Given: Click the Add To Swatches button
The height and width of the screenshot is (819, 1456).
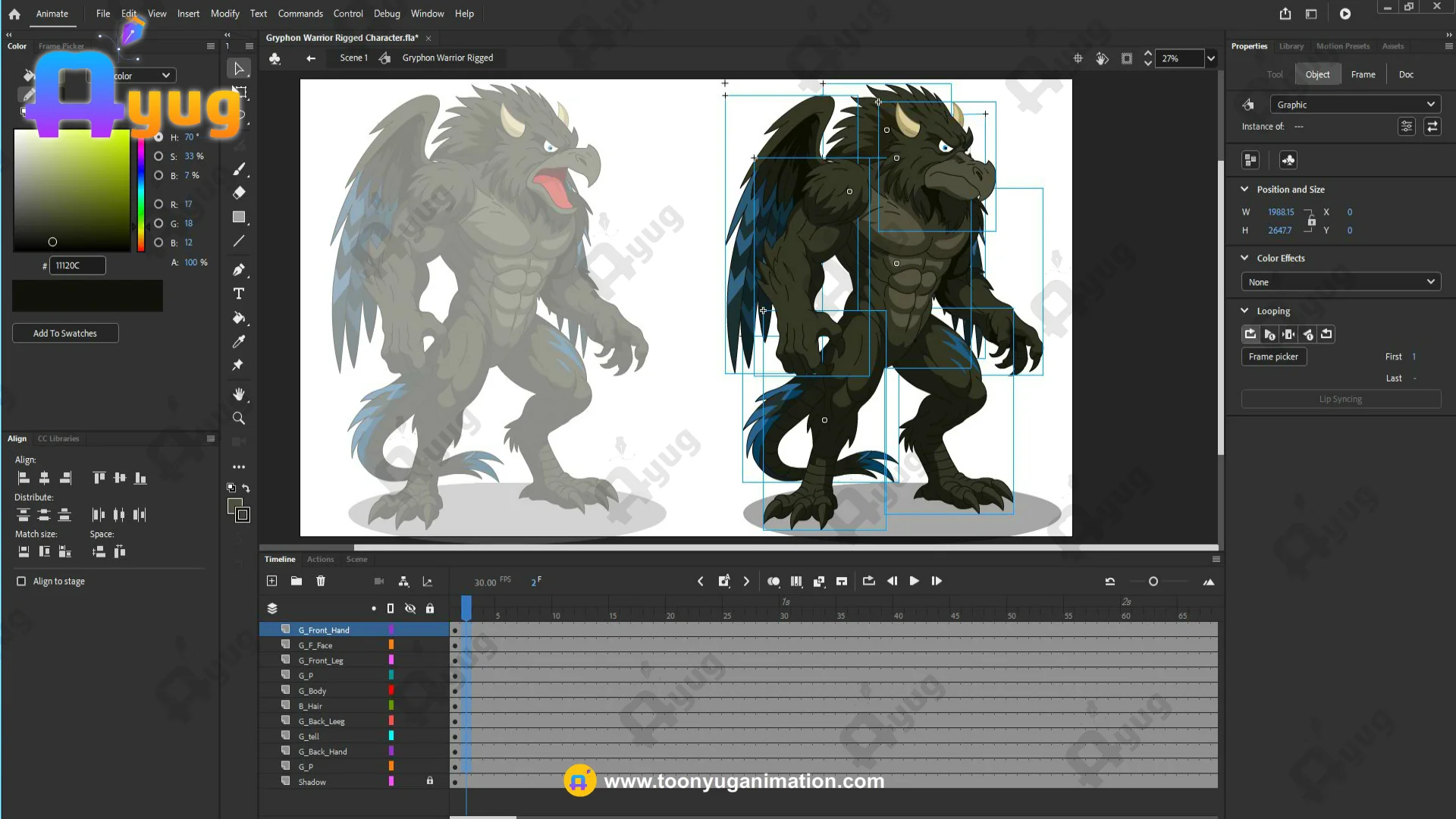Looking at the screenshot, I should (x=65, y=334).
